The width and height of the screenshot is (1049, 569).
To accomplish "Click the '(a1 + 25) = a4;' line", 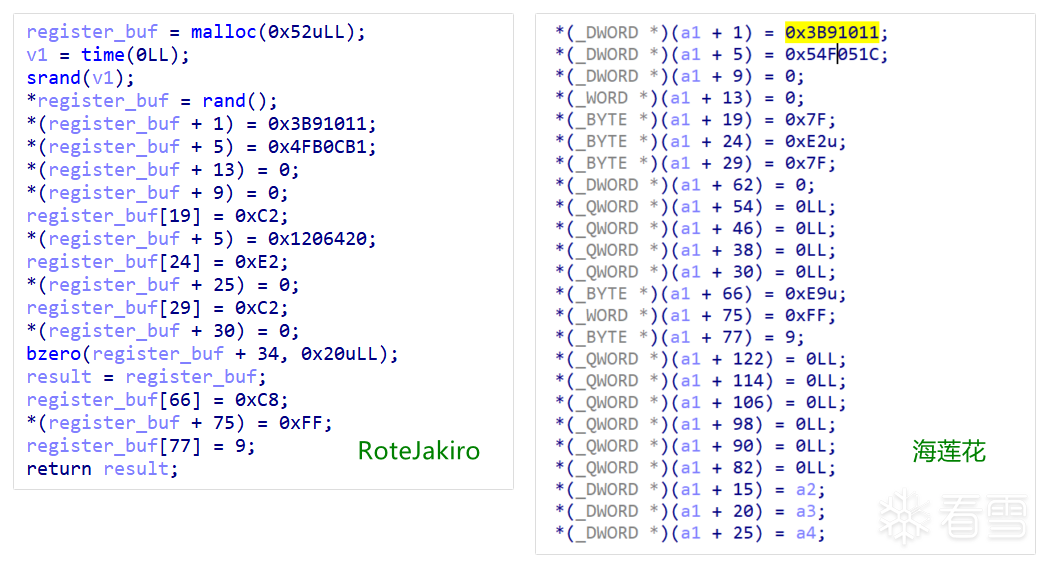I will tap(690, 533).
